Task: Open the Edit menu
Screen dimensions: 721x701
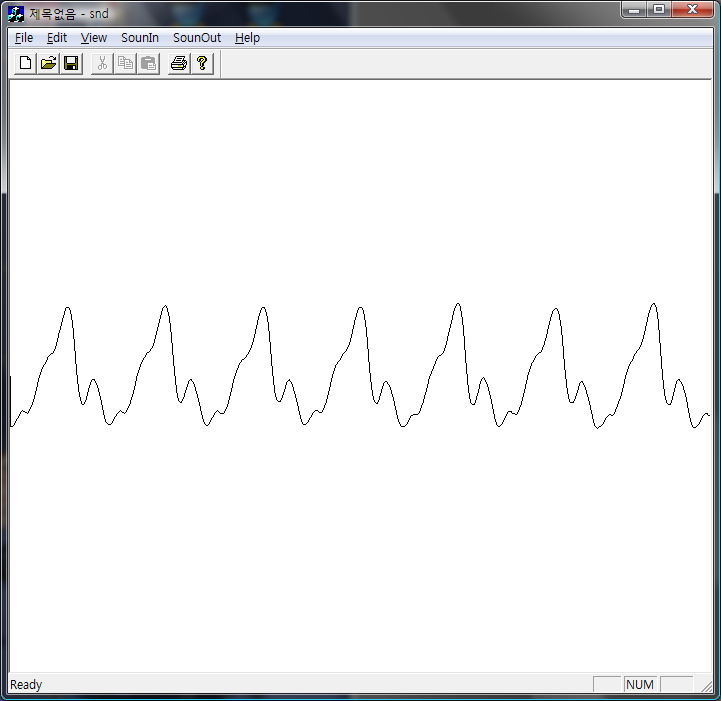Action: click(57, 38)
